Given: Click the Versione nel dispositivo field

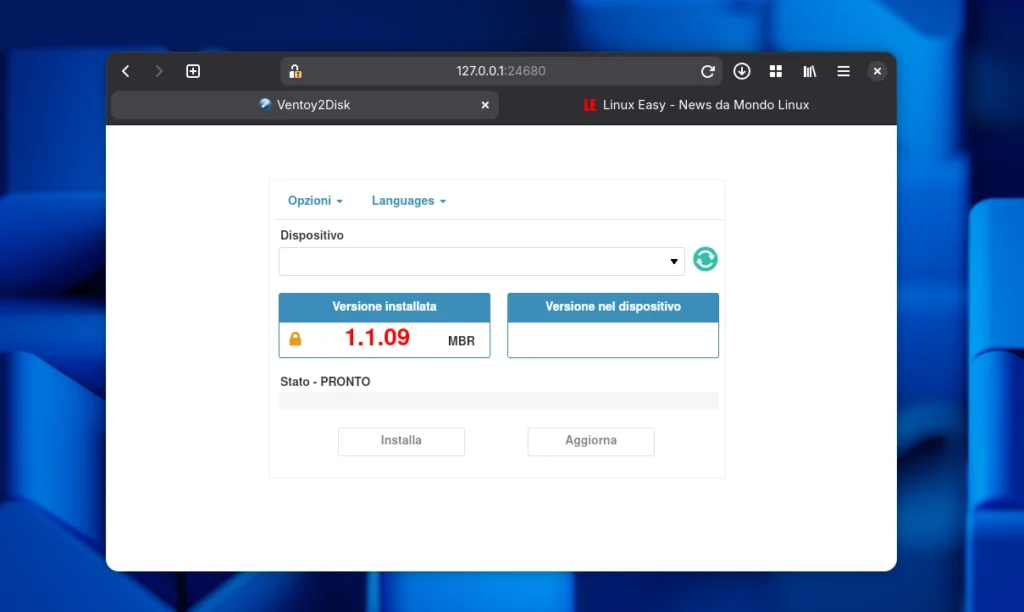Looking at the screenshot, I should (x=612, y=340).
